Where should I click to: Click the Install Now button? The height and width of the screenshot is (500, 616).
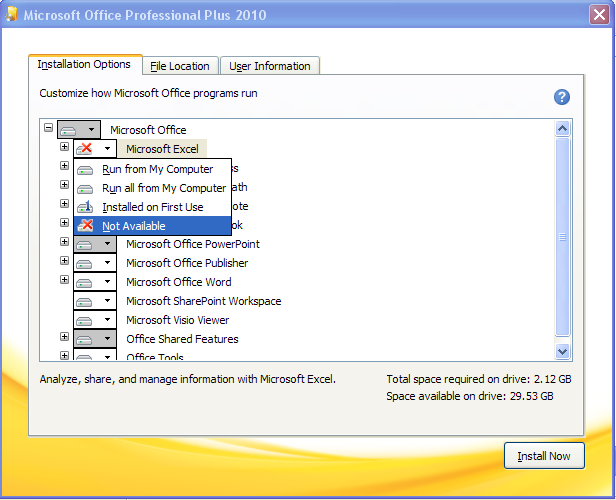[544, 456]
